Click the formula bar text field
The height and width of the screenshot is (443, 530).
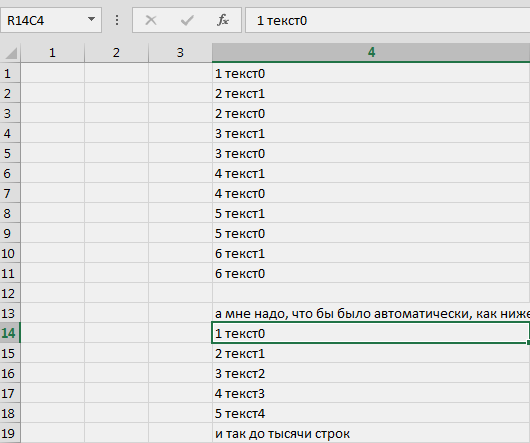(x=387, y=20)
